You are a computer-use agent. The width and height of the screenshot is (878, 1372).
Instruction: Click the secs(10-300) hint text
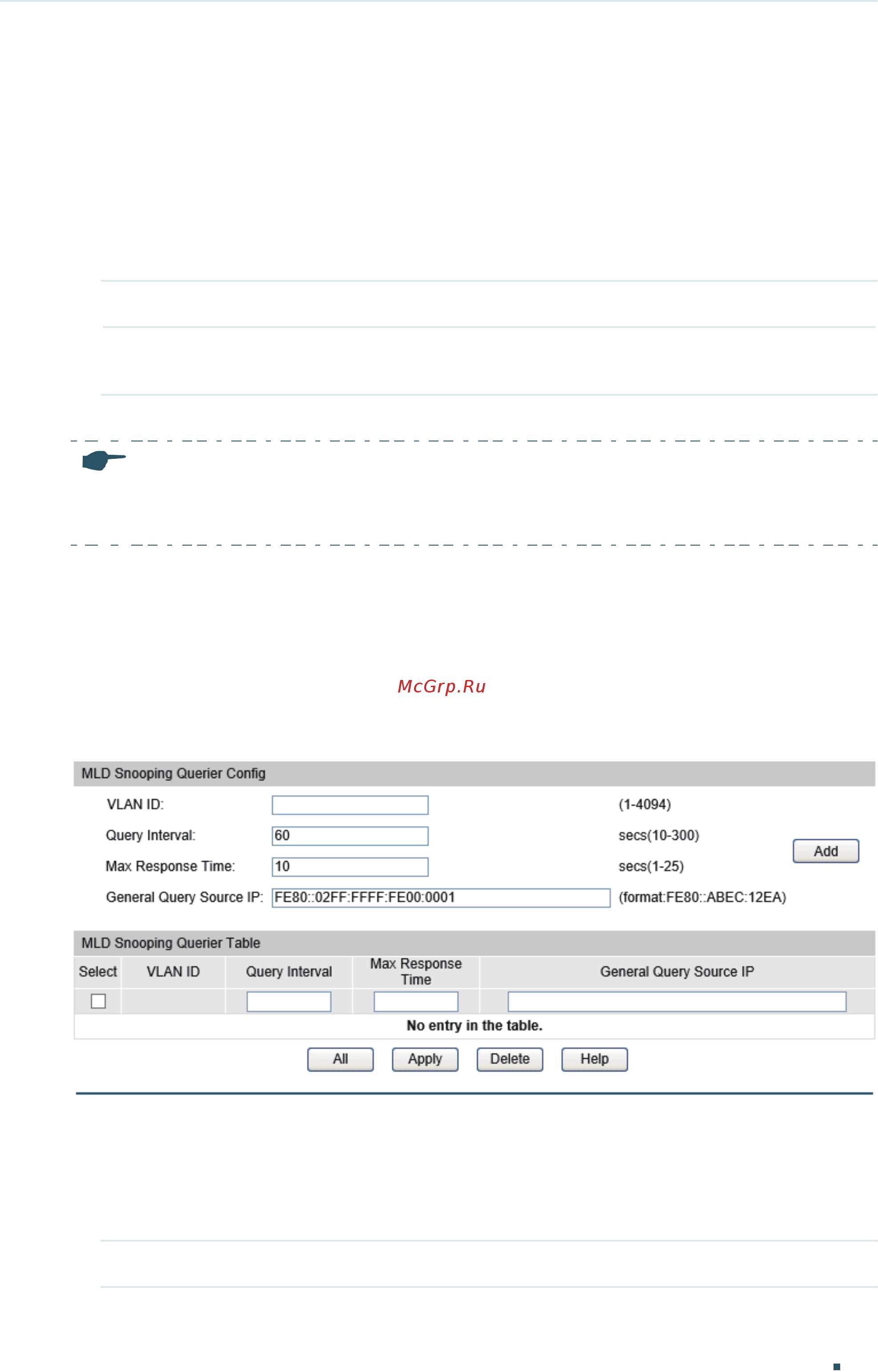pyautogui.click(x=658, y=836)
